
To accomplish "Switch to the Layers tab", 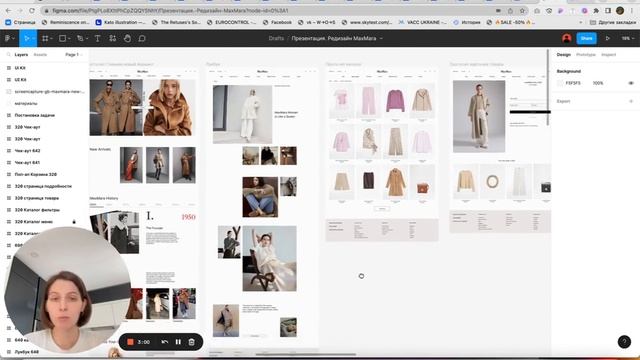I will [x=21, y=54].
